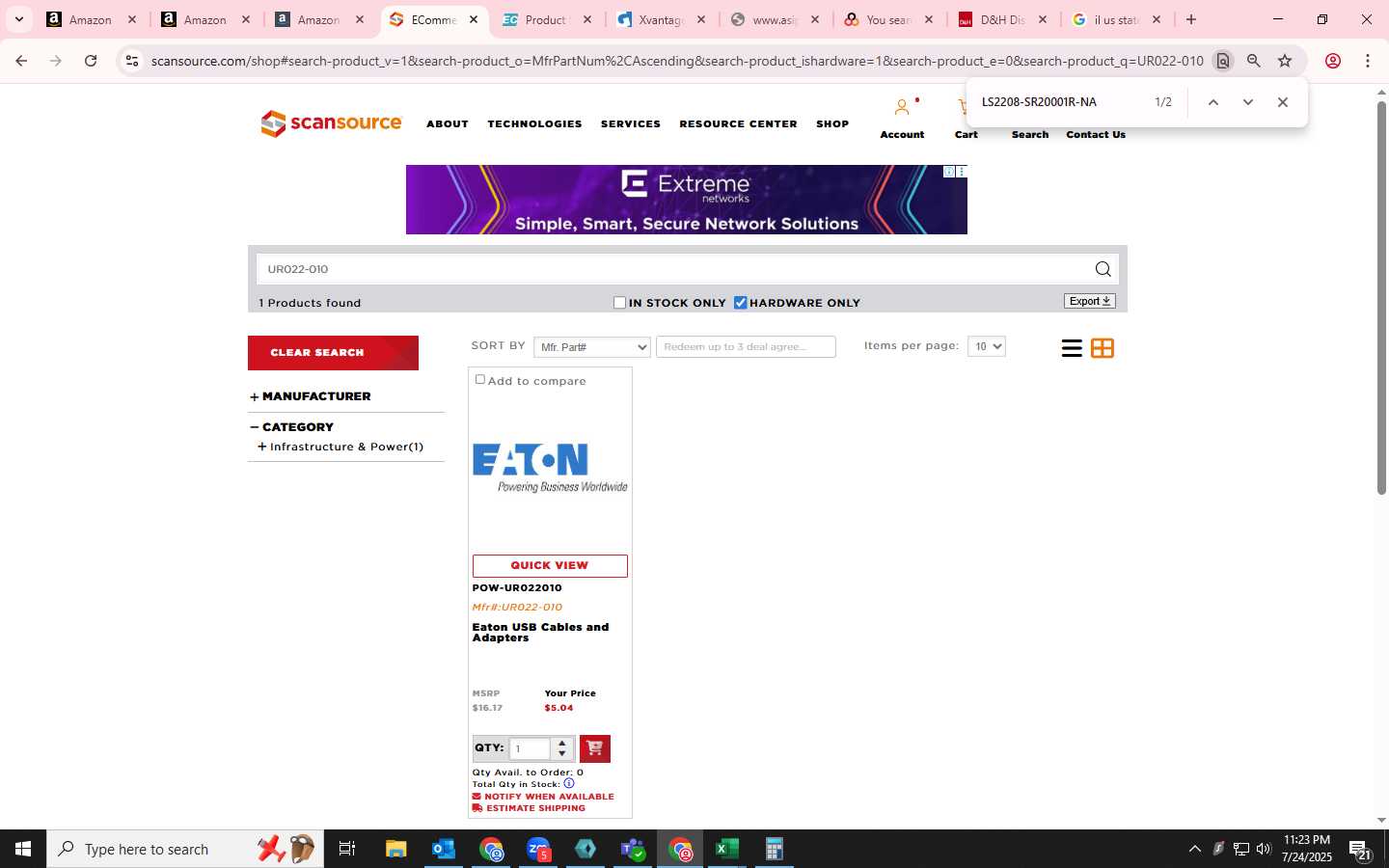Viewport: 1389px width, 868px height.
Task: Click Windows taskbar search box
Action: pos(185,849)
